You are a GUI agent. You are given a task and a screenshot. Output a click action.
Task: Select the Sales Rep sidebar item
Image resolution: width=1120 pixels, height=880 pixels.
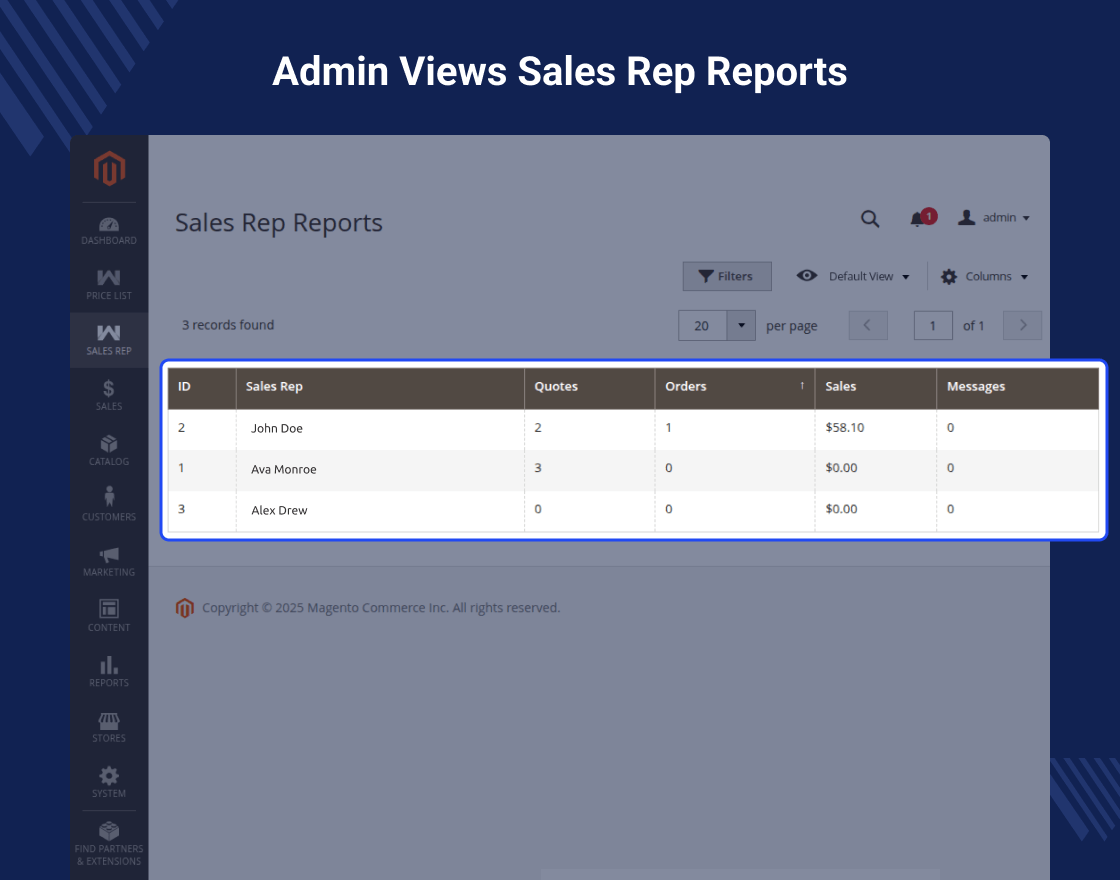point(109,340)
